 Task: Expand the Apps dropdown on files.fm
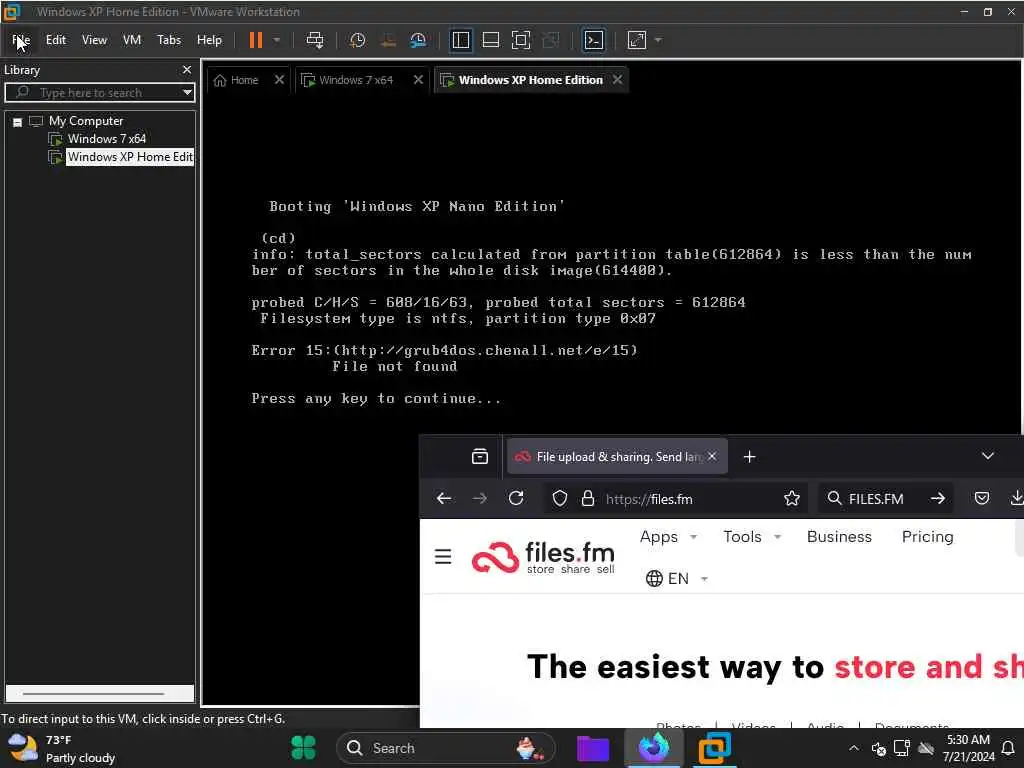click(x=668, y=537)
